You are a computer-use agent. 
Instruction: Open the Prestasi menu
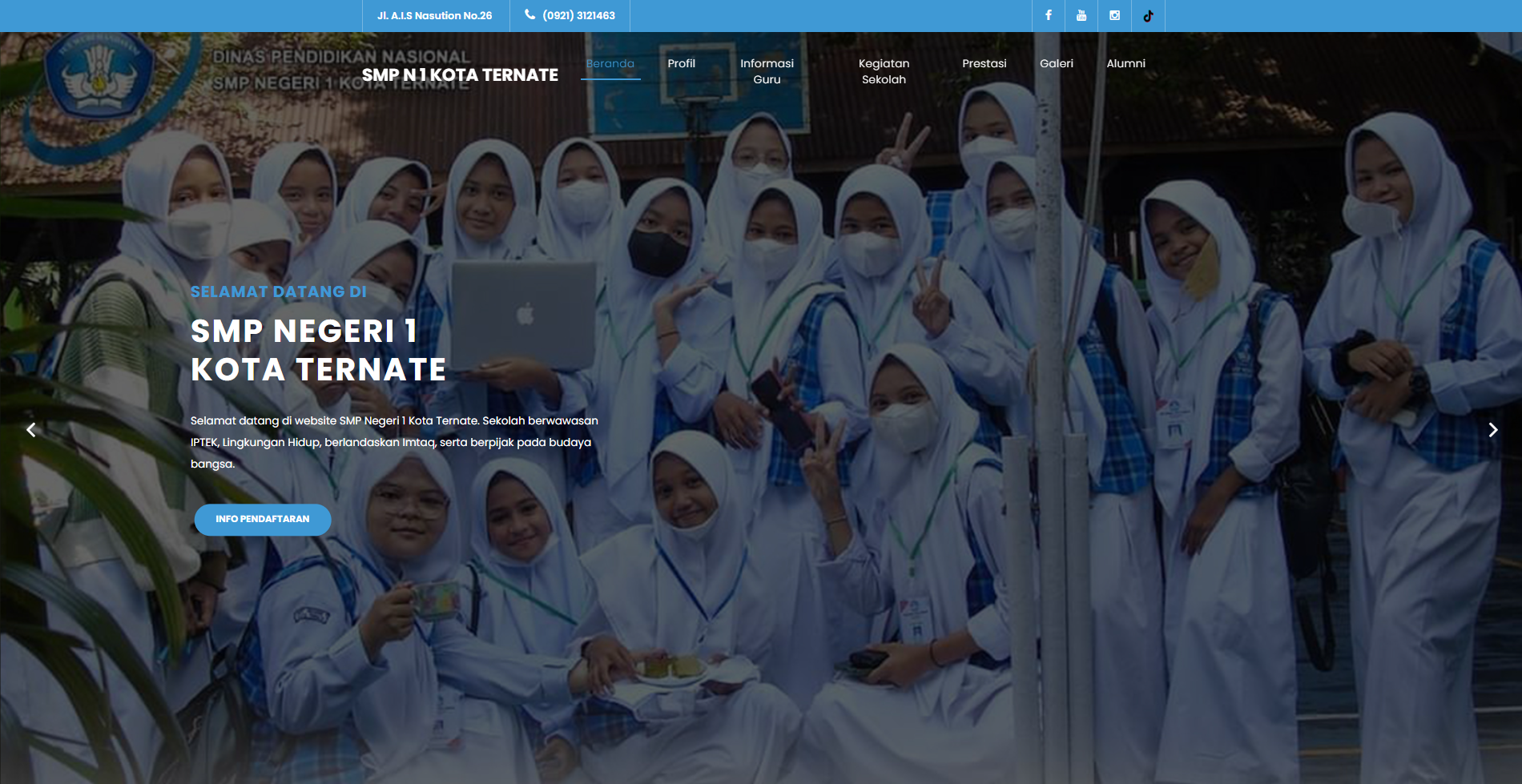(984, 63)
